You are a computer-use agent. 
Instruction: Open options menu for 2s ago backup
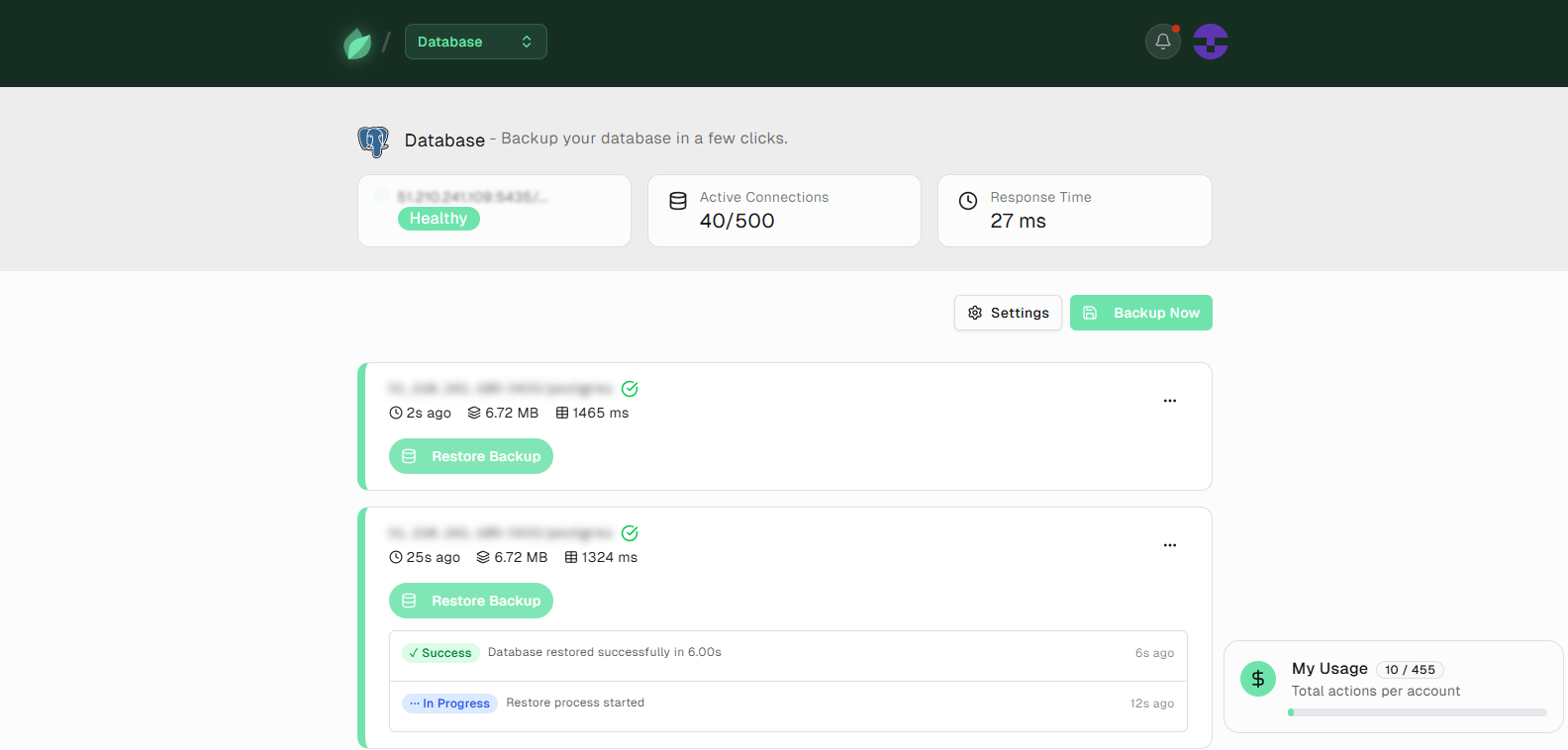click(1170, 401)
